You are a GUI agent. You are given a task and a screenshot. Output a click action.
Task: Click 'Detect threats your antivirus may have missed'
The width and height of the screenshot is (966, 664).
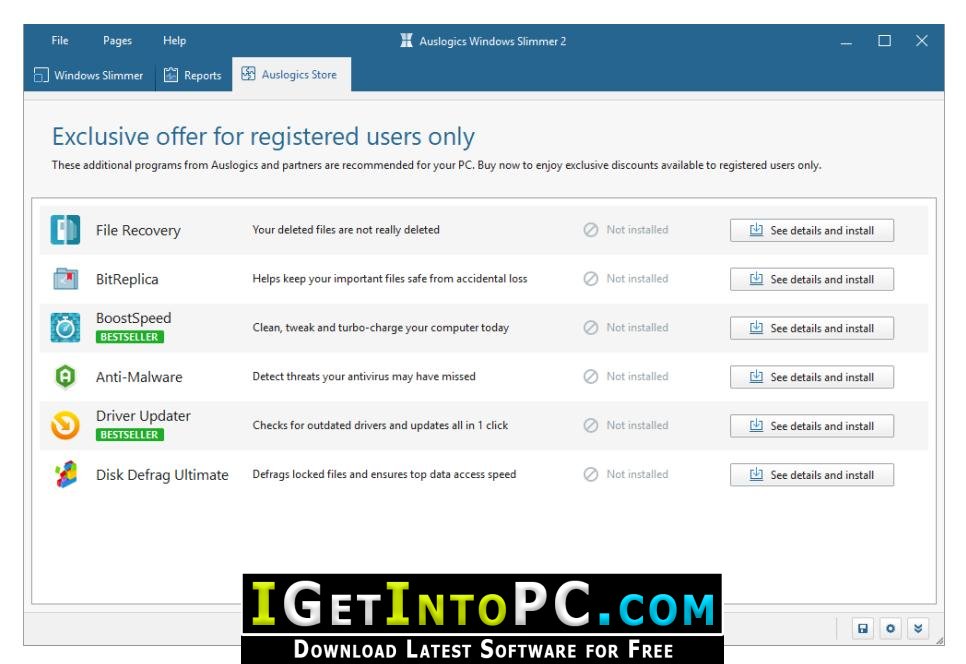[x=364, y=376]
